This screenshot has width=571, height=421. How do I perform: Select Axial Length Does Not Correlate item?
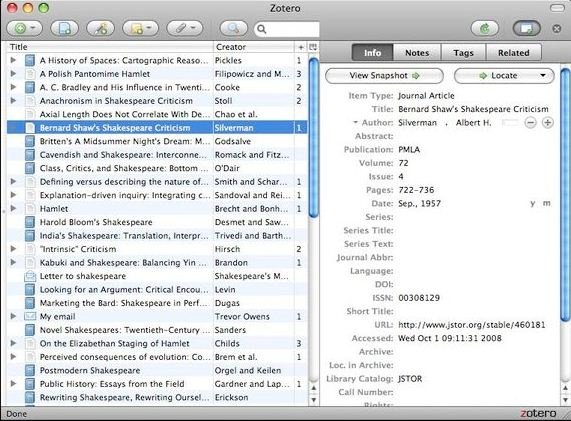(x=157, y=114)
